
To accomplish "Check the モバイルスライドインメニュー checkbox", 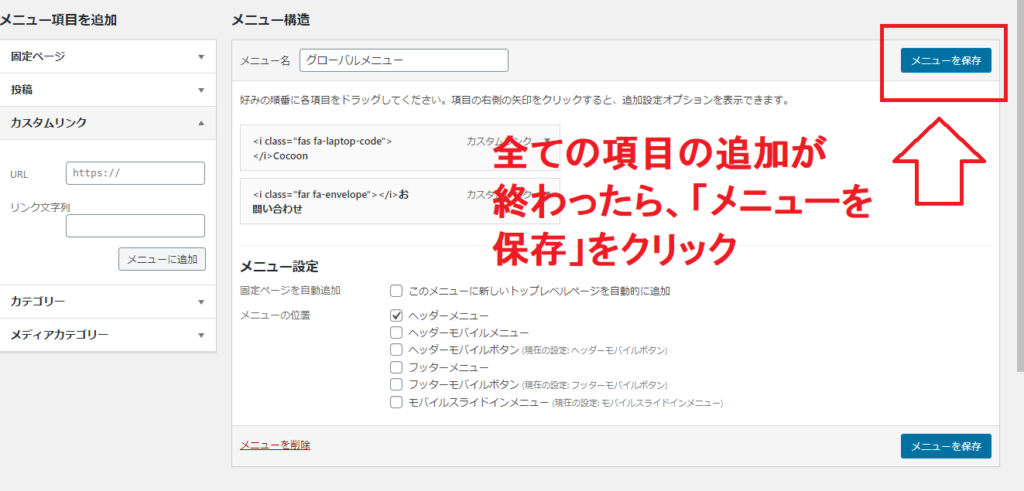I will click(396, 402).
